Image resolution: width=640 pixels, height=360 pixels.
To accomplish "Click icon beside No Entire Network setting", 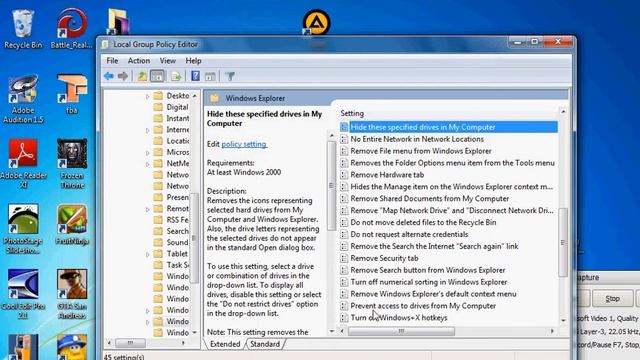I will pos(344,139).
